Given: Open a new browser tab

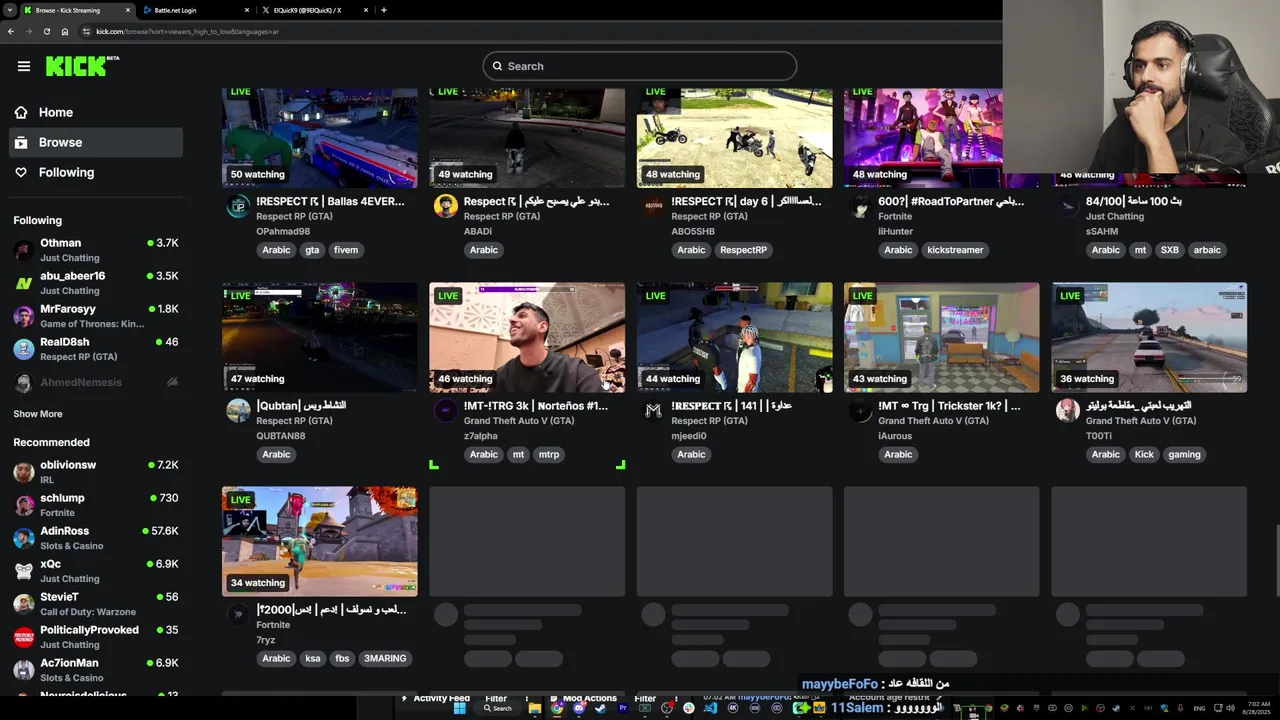Looking at the screenshot, I should pyautogui.click(x=384, y=10).
